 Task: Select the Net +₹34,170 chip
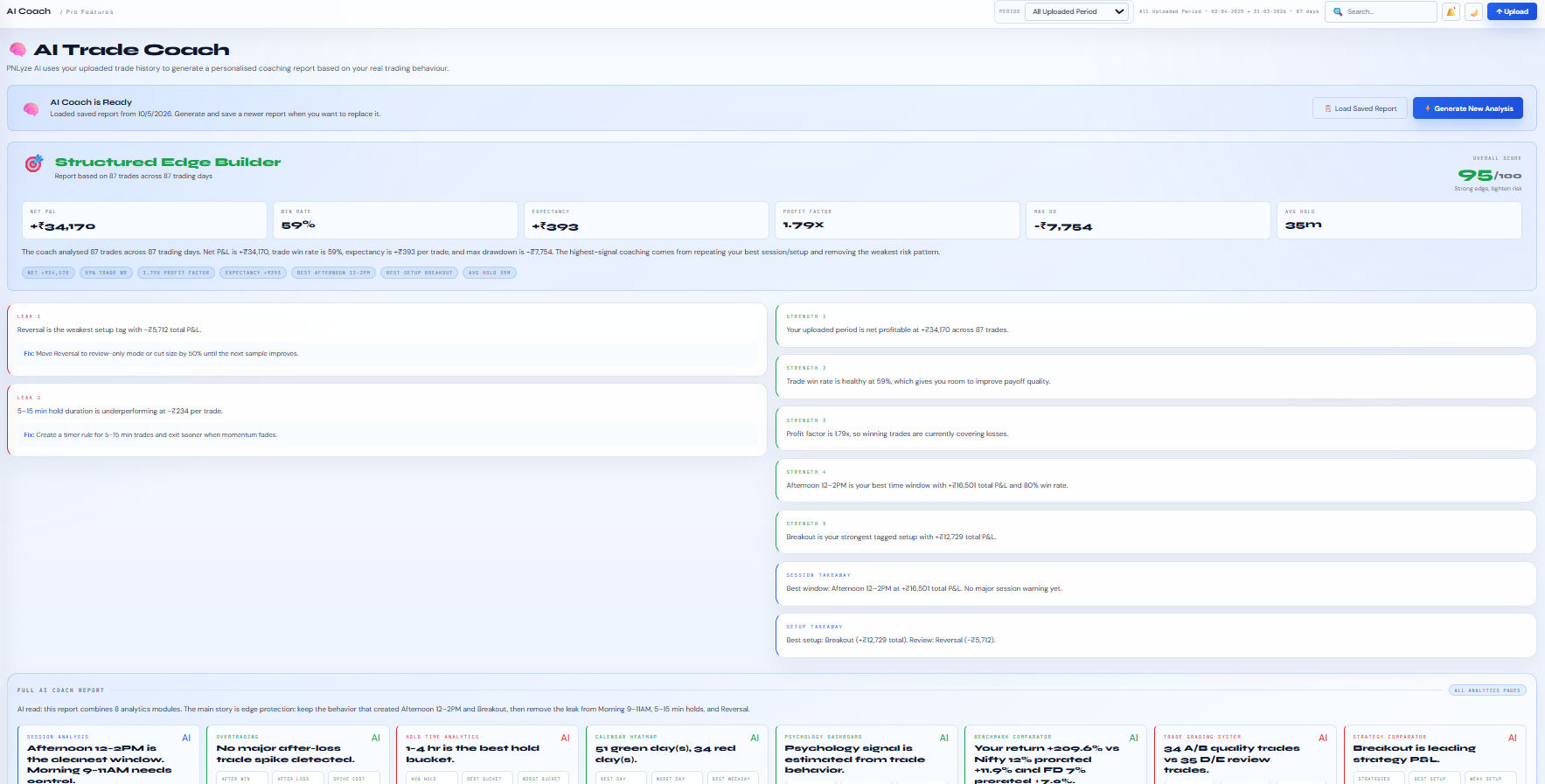(48, 273)
